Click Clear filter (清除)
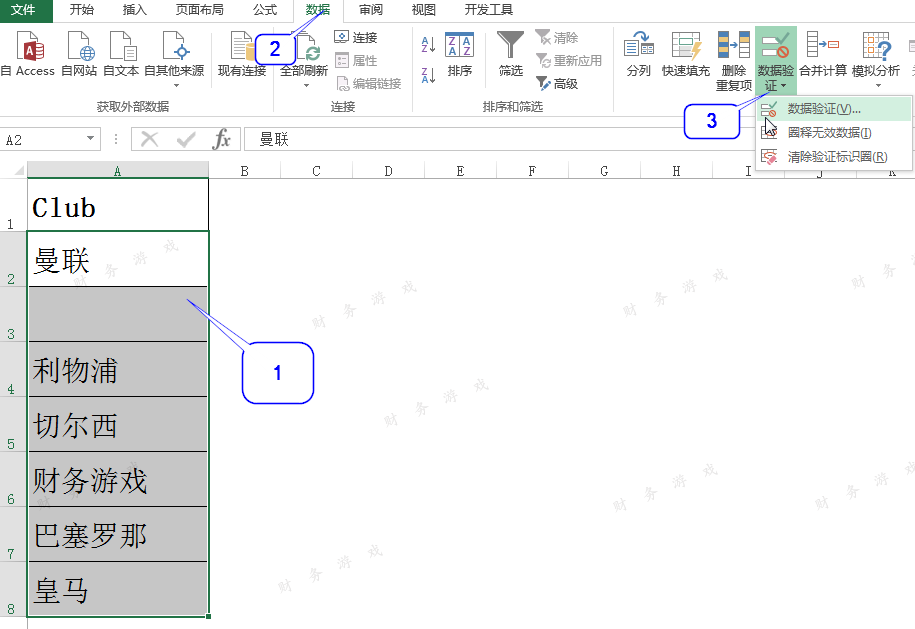 (x=557, y=37)
